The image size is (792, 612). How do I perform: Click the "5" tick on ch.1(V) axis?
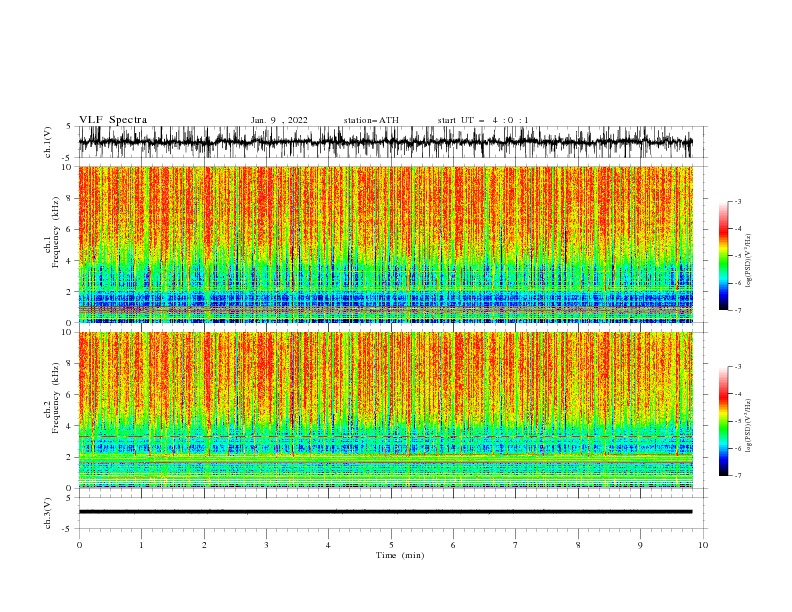69,126
